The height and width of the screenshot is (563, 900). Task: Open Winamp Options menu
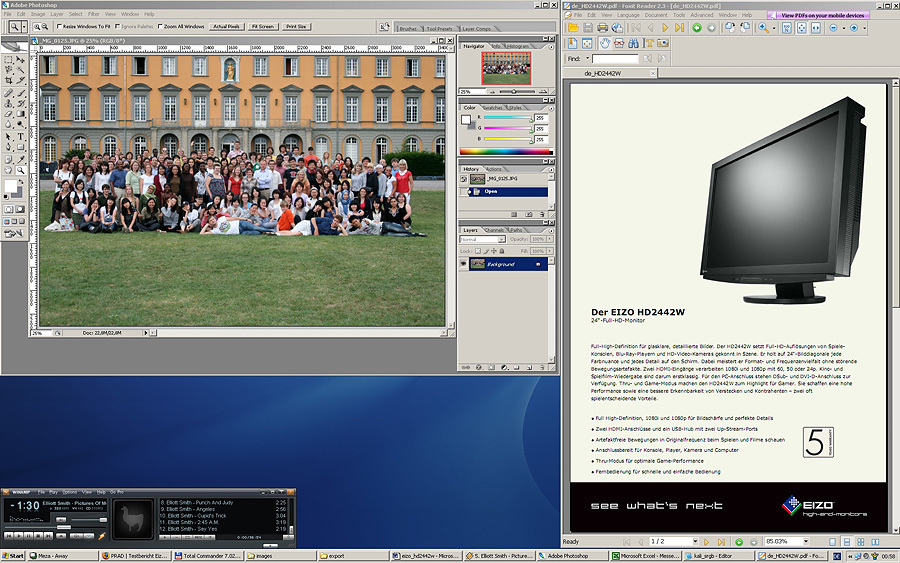tap(69, 492)
